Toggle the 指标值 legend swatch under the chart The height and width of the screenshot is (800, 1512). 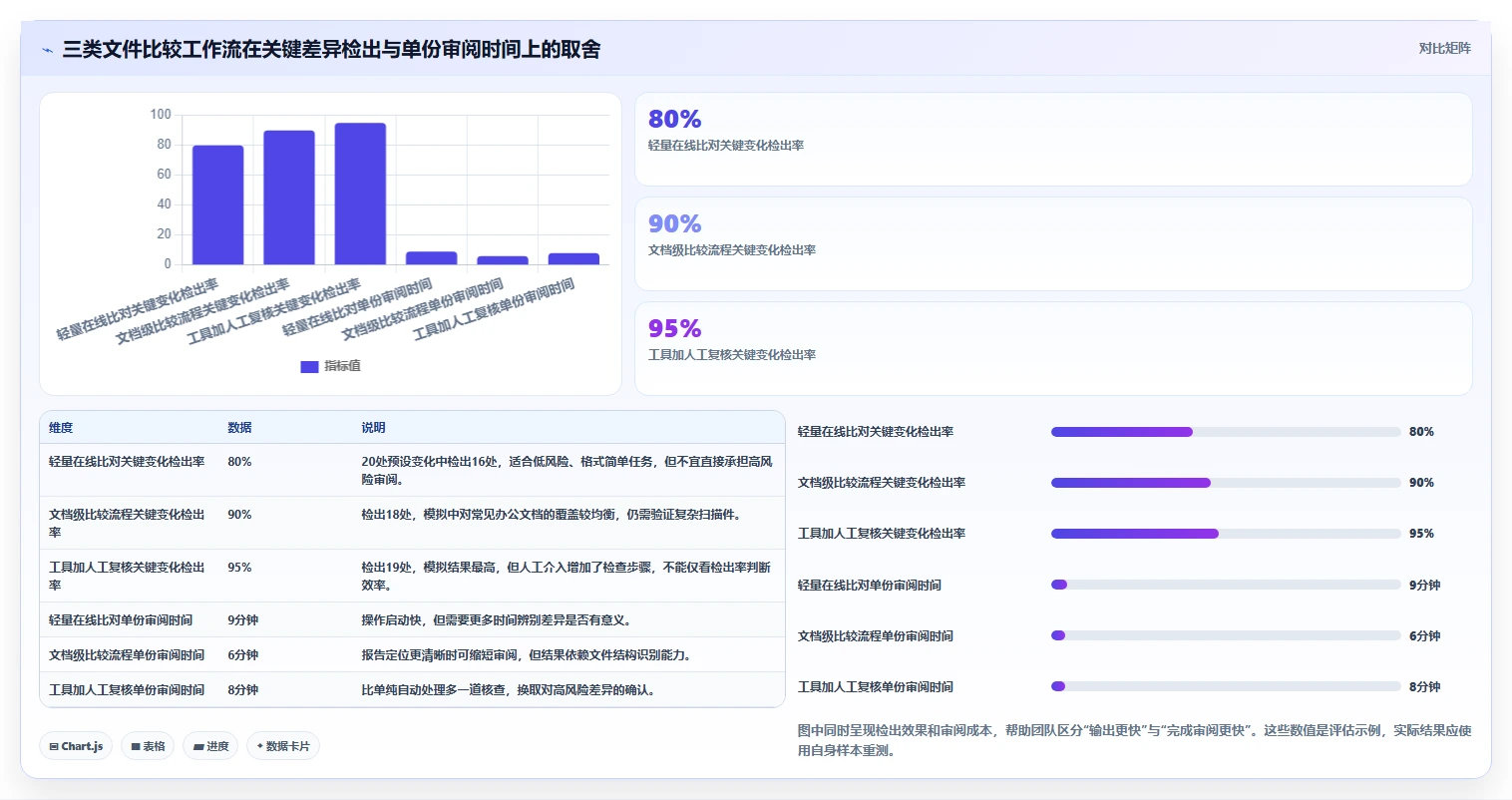click(309, 366)
